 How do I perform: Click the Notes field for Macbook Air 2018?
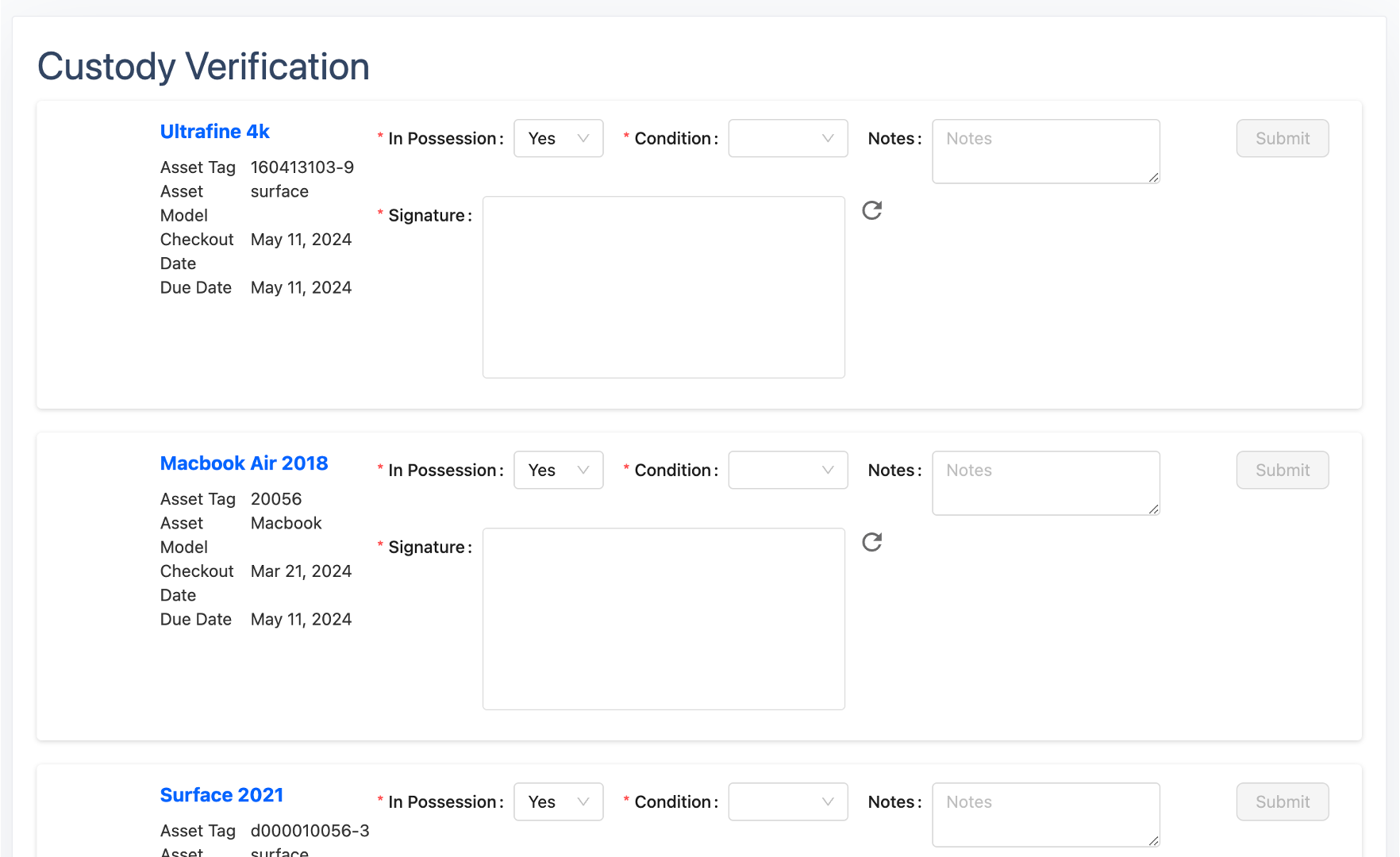(x=1045, y=482)
